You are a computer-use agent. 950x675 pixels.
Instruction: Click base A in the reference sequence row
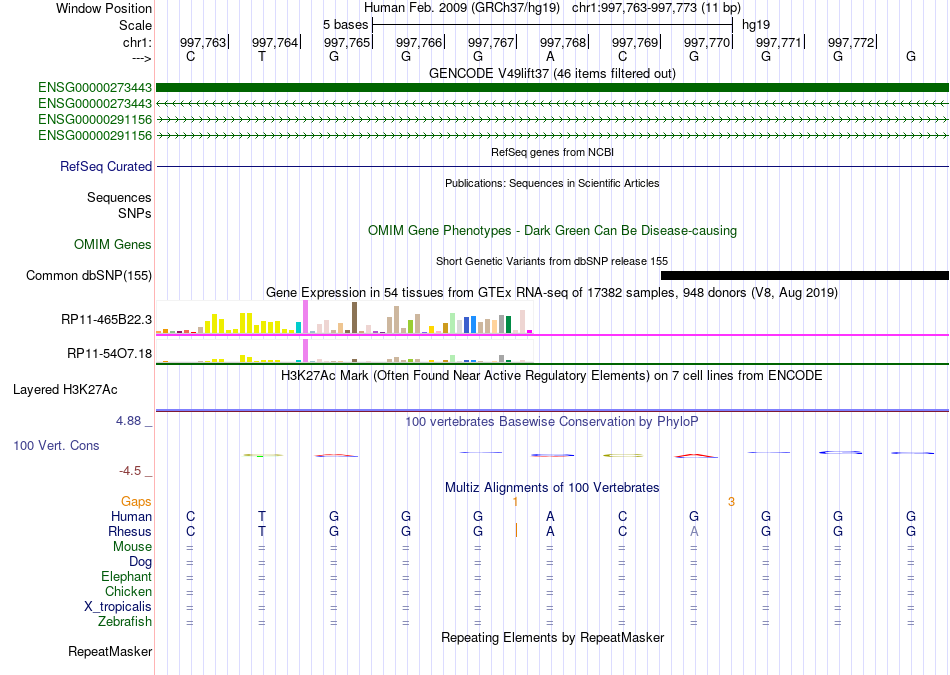click(550, 56)
